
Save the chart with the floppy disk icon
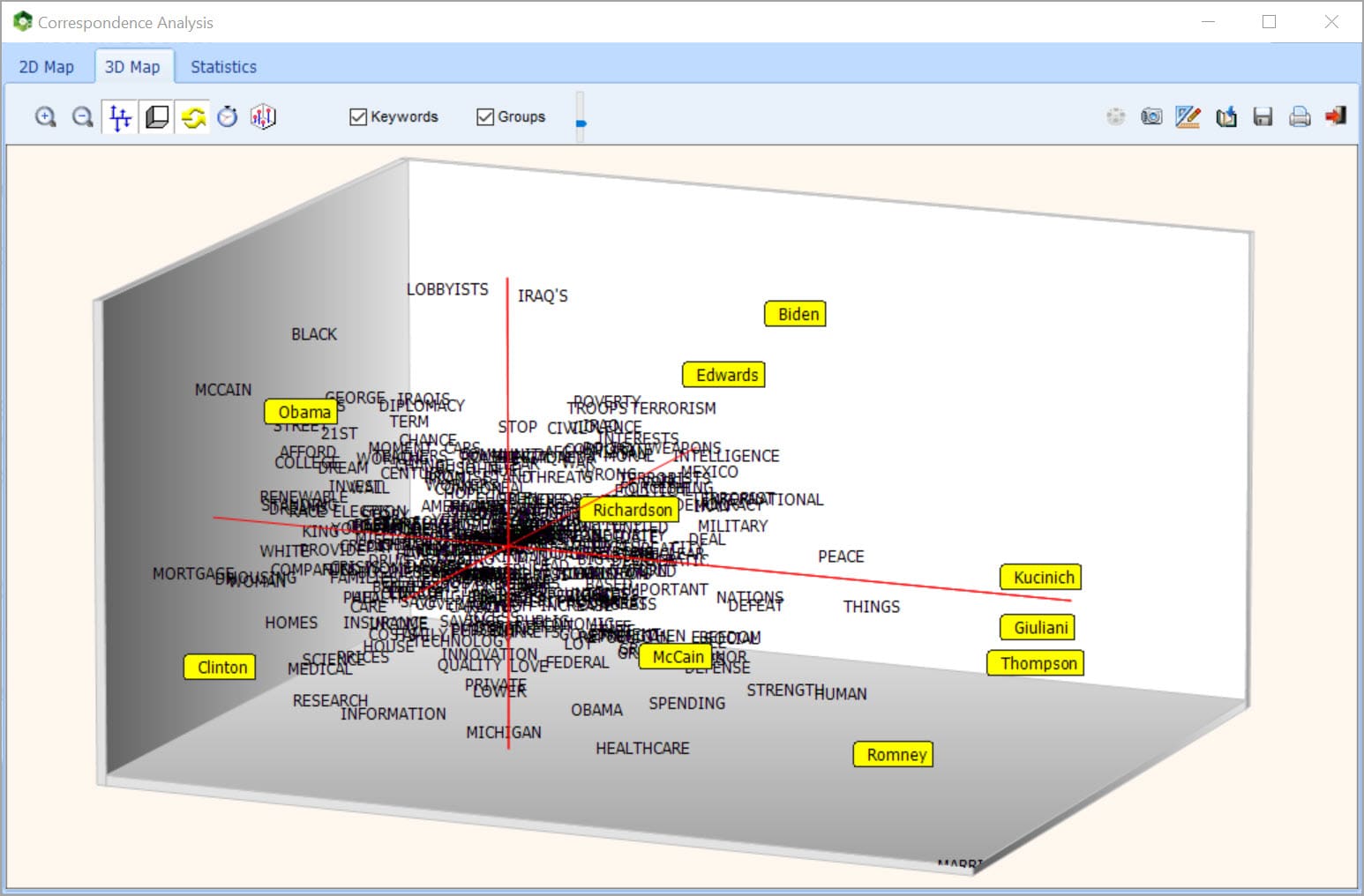(x=1263, y=116)
